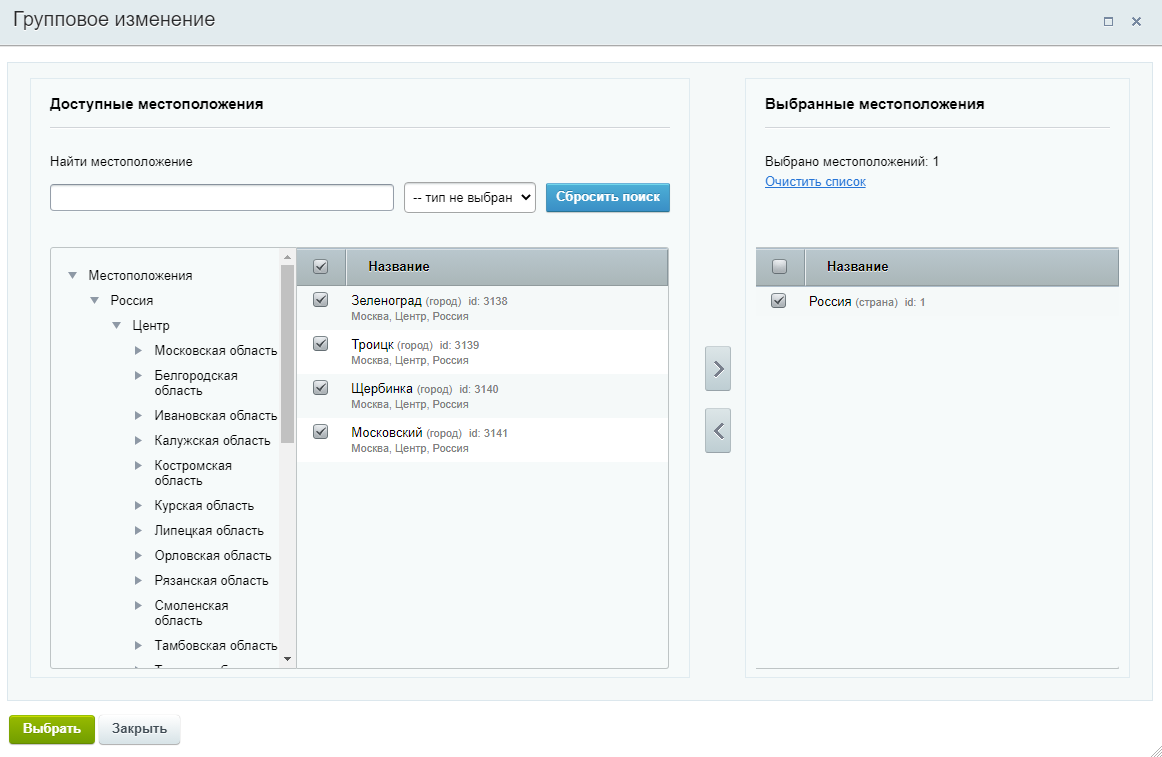Maximize the Групповое изменение dialog

(x=1108, y=21)
